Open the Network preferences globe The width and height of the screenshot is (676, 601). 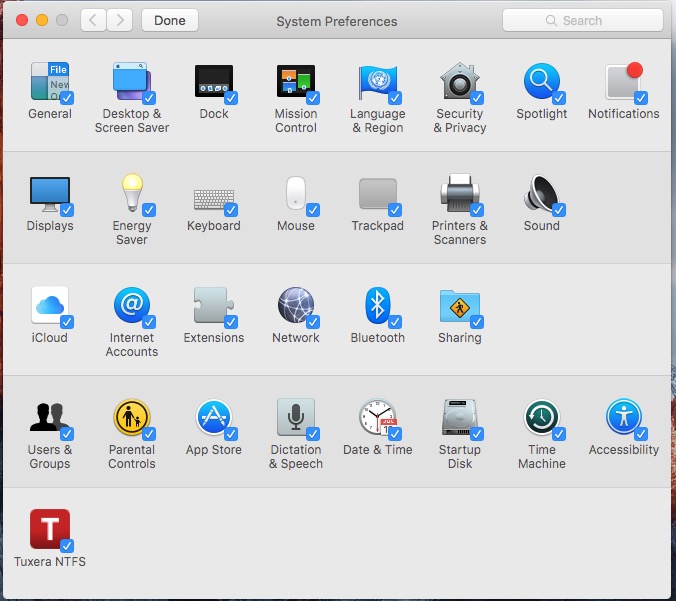tap(295, 306)
